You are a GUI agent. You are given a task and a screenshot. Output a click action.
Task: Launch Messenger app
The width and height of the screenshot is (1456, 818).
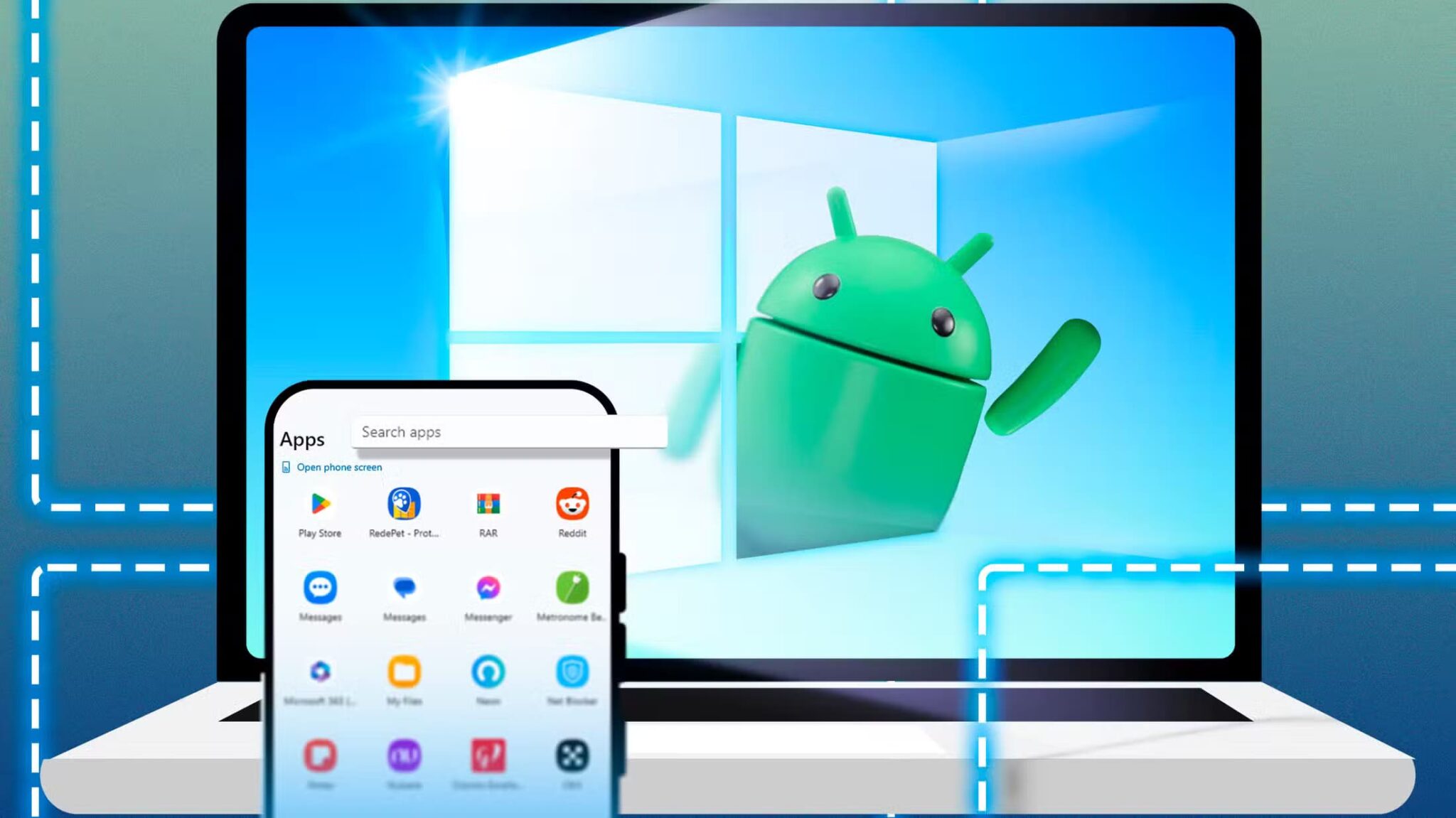(x=488, y=589)
